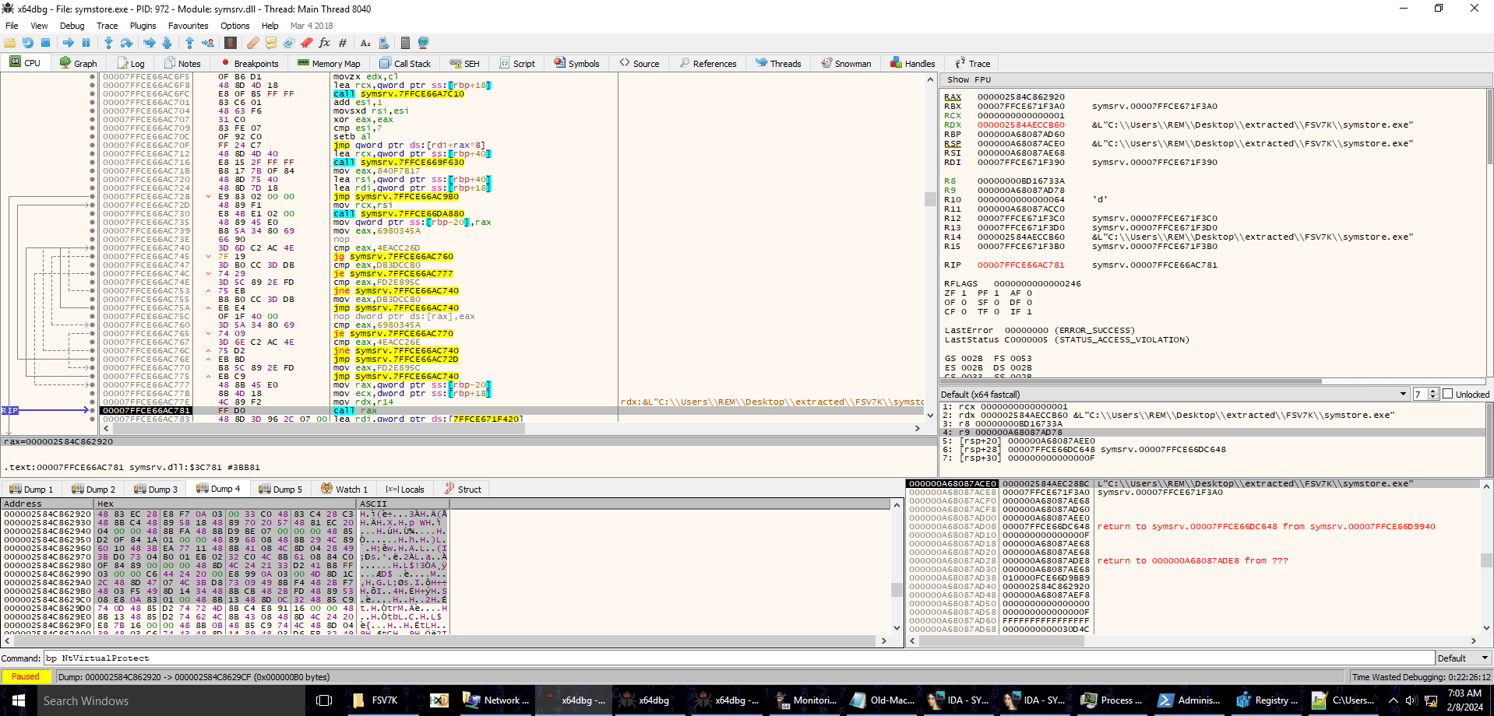Viewport: 1494px width, 716px height.
Task: Click the Pause execution toolbar icon
Action: (86, 43)
